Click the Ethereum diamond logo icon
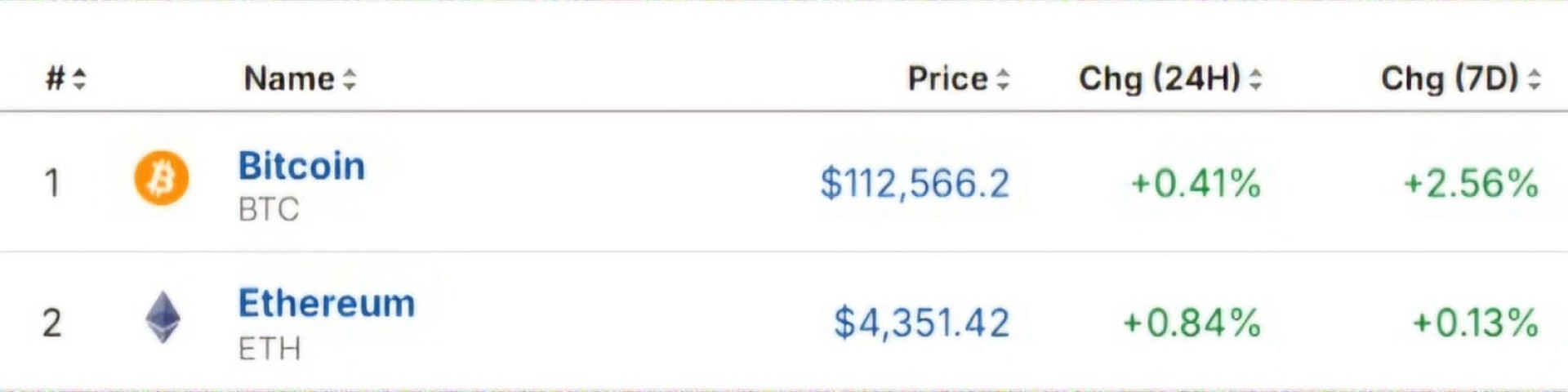Screen dimensions: 1568x392 (163, 318)
